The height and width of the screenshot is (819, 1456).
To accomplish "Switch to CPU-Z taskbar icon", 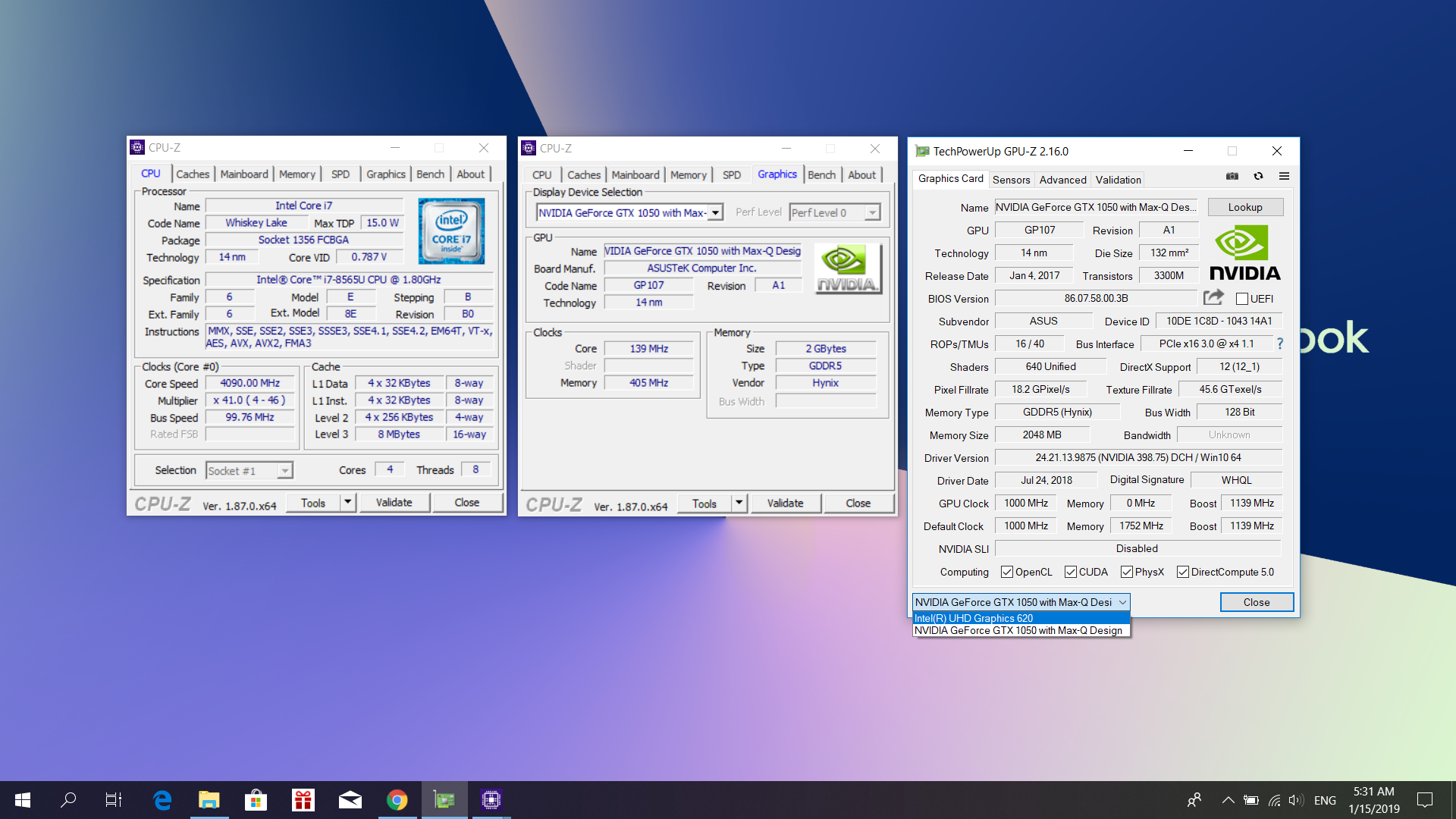I will pos(491,799).
